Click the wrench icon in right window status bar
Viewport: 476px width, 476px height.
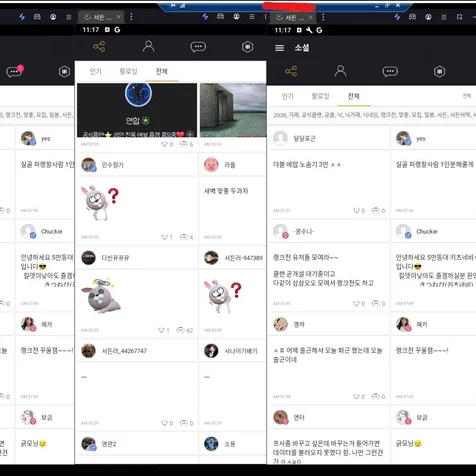[x=309, y=30]
